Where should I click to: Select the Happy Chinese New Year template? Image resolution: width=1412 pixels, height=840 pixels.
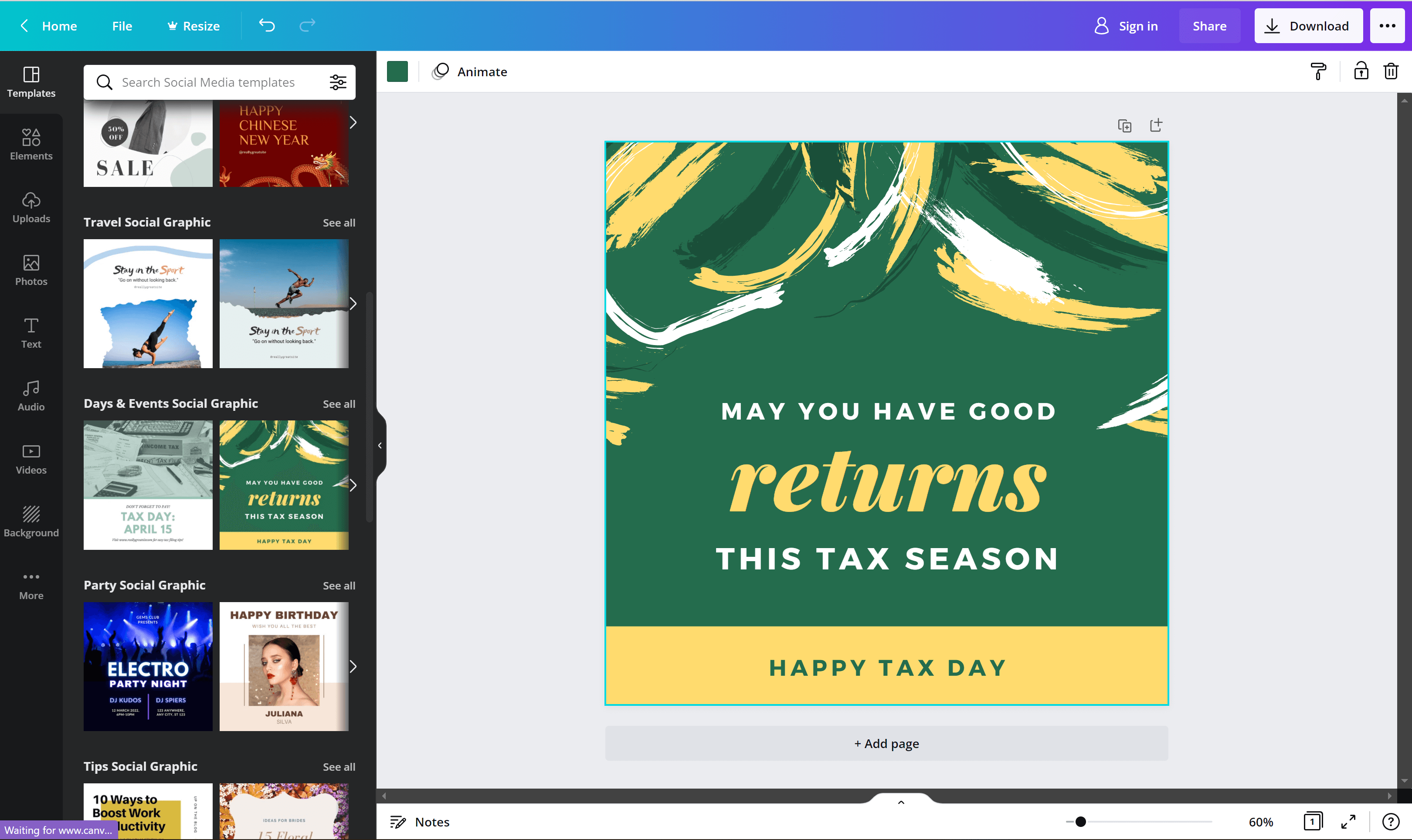(284, 144)
